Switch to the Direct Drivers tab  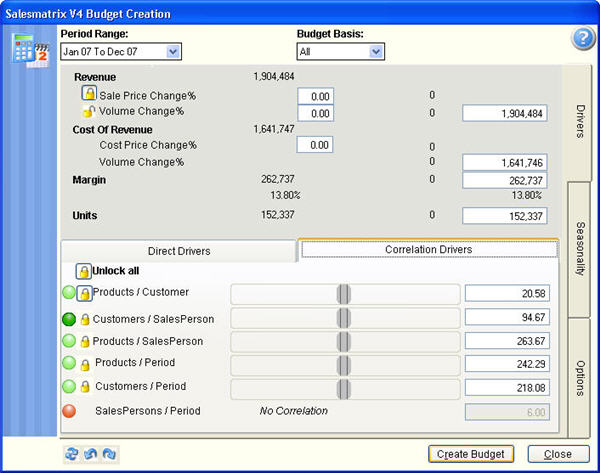pyautogui.click(x=179, y=250)
